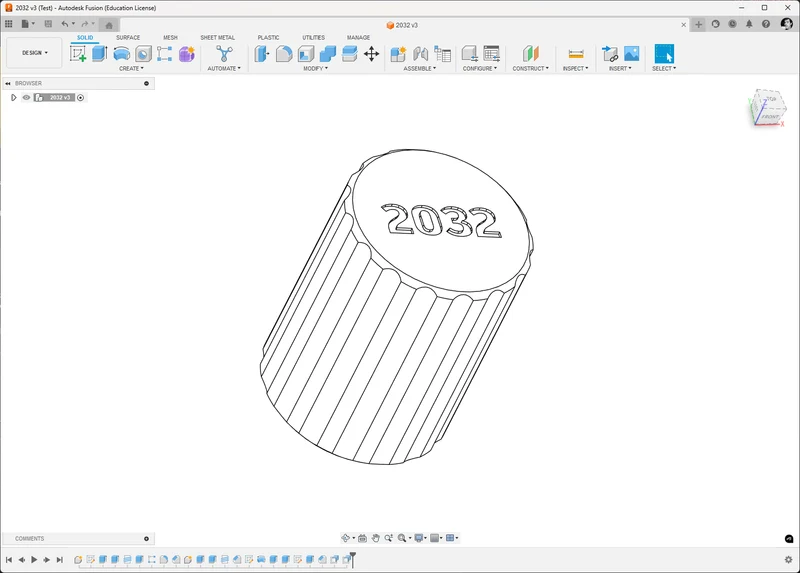Select the Create Sketch tool
The image size is (800, 573).
pyautogui.click(x=78, y=54)
